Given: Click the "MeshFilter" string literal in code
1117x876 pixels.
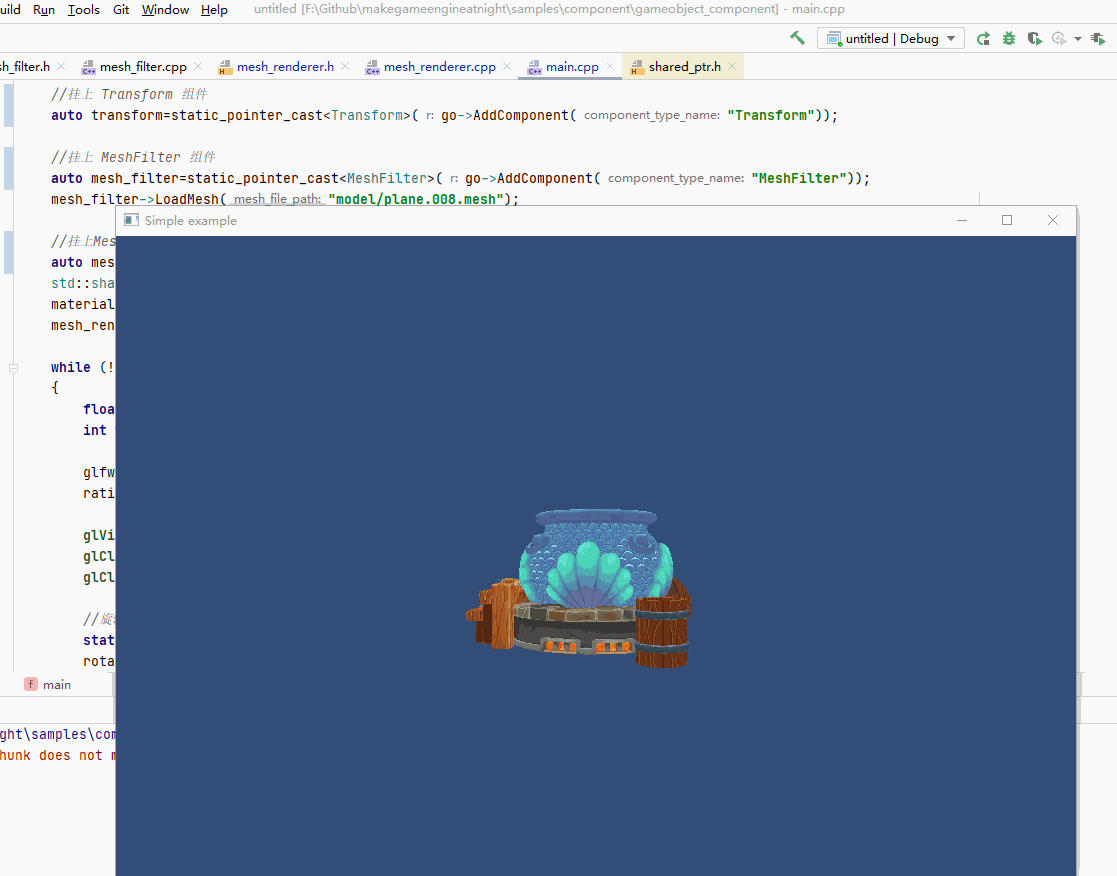Looking at the screenshot, I should pyautogui.click(x=799, y=178).
